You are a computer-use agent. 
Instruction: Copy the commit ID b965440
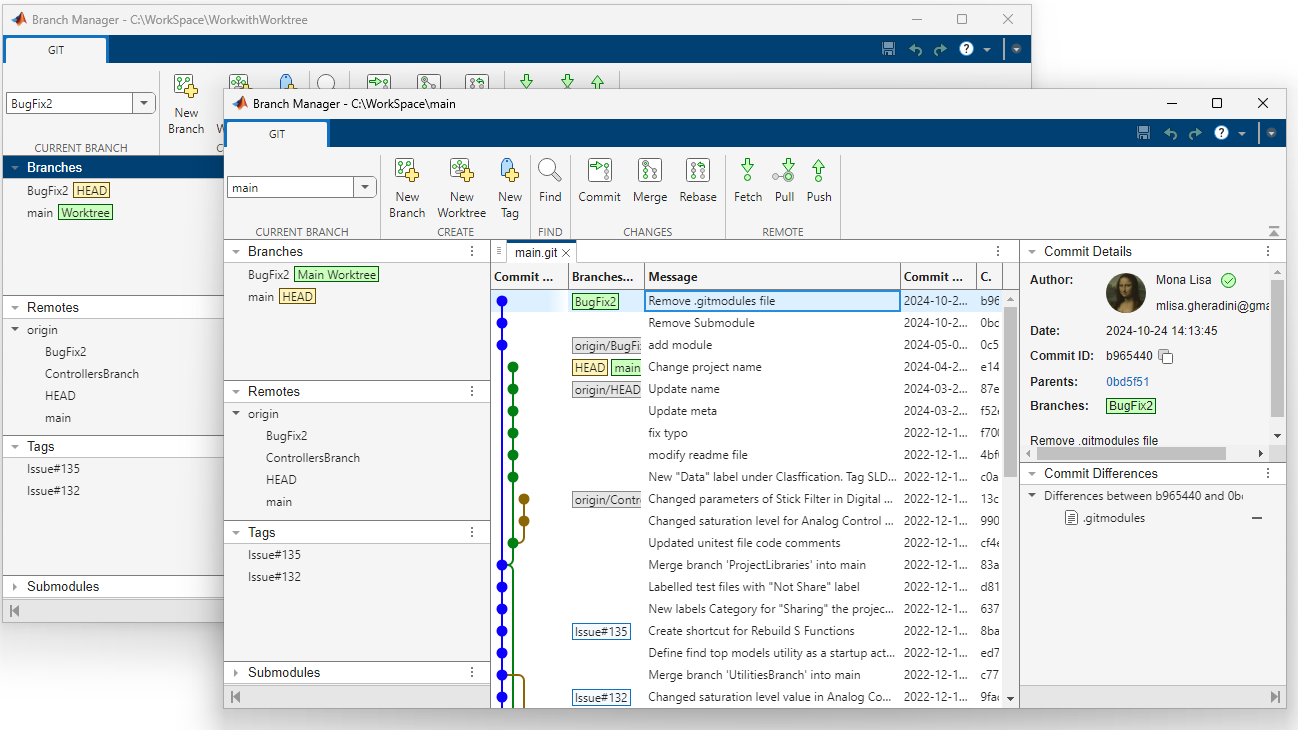1166,357
